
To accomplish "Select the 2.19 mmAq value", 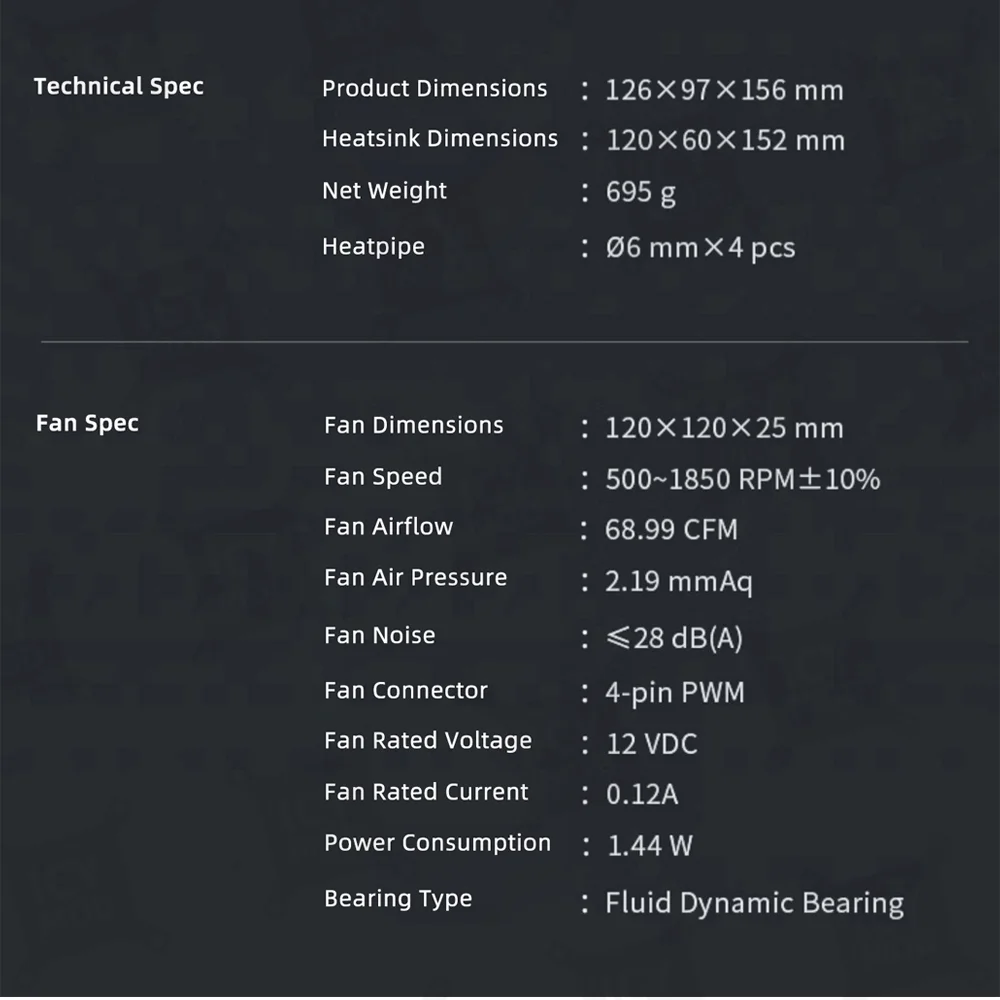I will pos(678,582).
